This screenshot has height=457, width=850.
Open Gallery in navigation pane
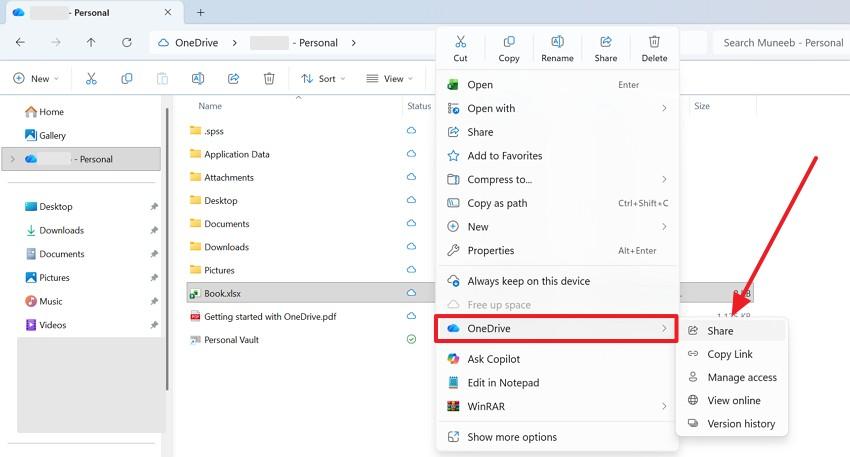46,136
